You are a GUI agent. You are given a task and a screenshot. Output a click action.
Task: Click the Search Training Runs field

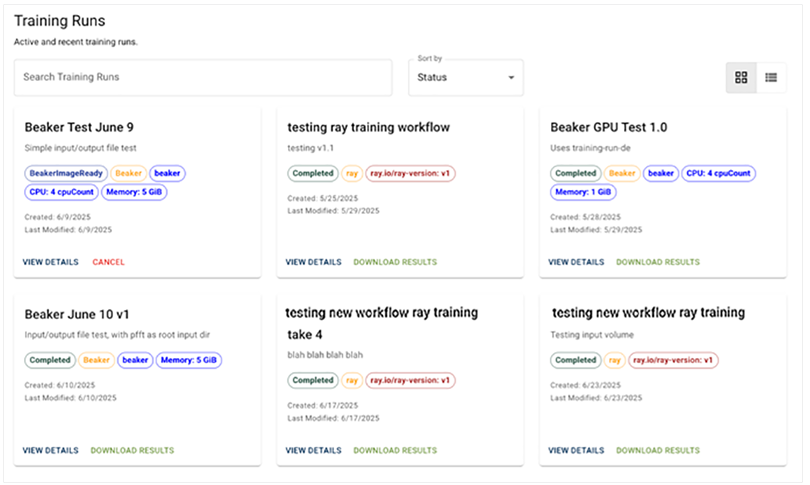pyautogui.click(x=203, y=77)
